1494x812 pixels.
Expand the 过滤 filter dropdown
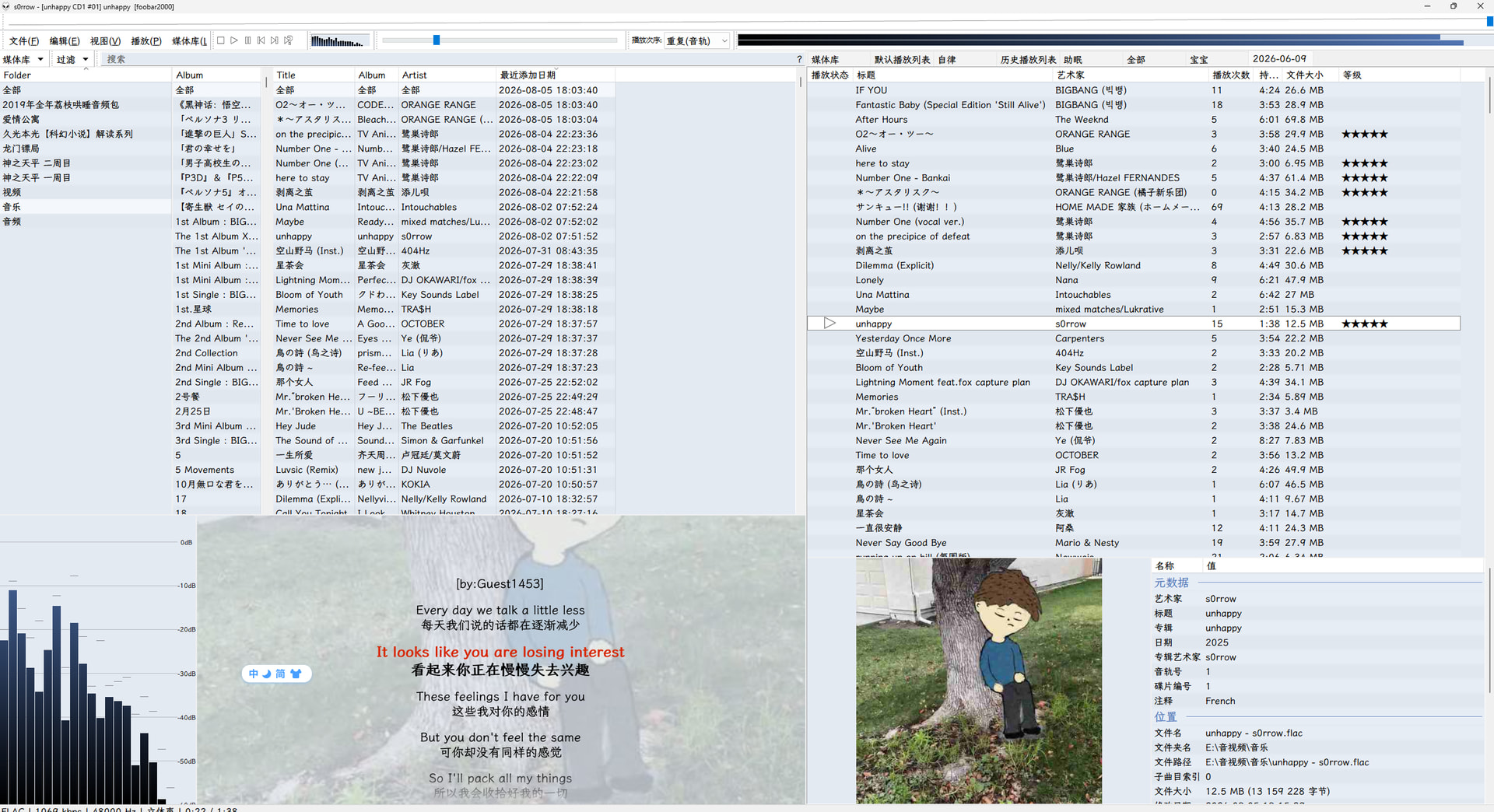(x=72, y=59)
